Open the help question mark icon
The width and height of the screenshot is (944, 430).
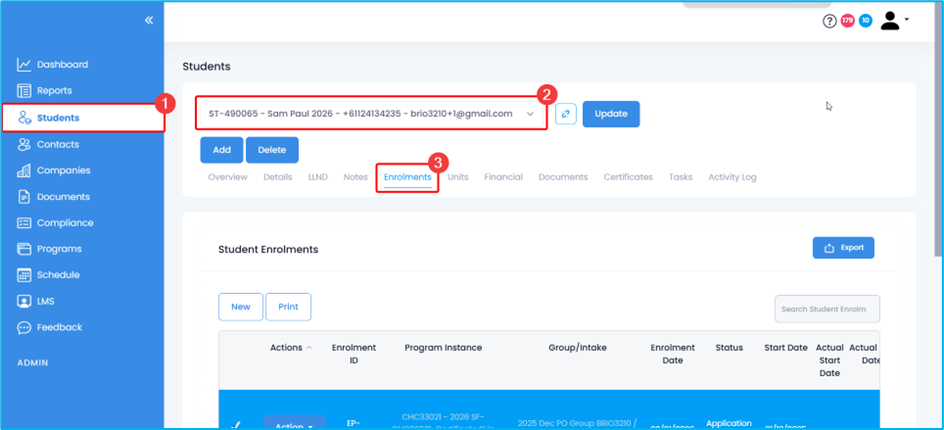[829, 21]
